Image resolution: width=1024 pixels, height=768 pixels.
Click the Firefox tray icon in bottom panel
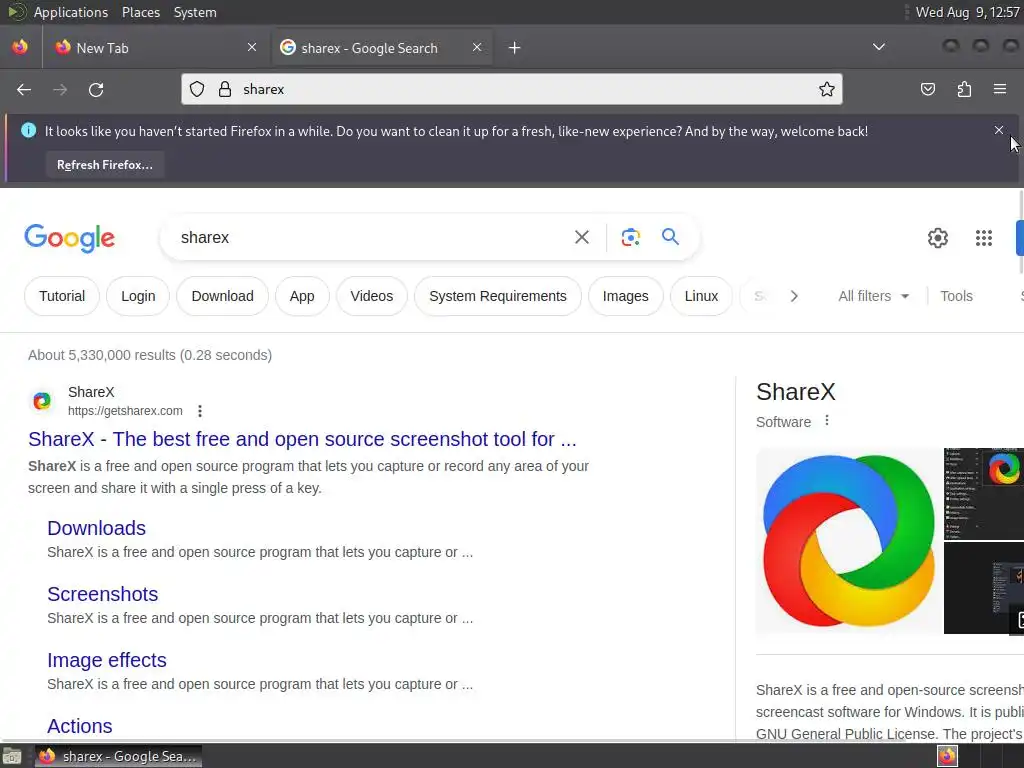coord(947,756)
